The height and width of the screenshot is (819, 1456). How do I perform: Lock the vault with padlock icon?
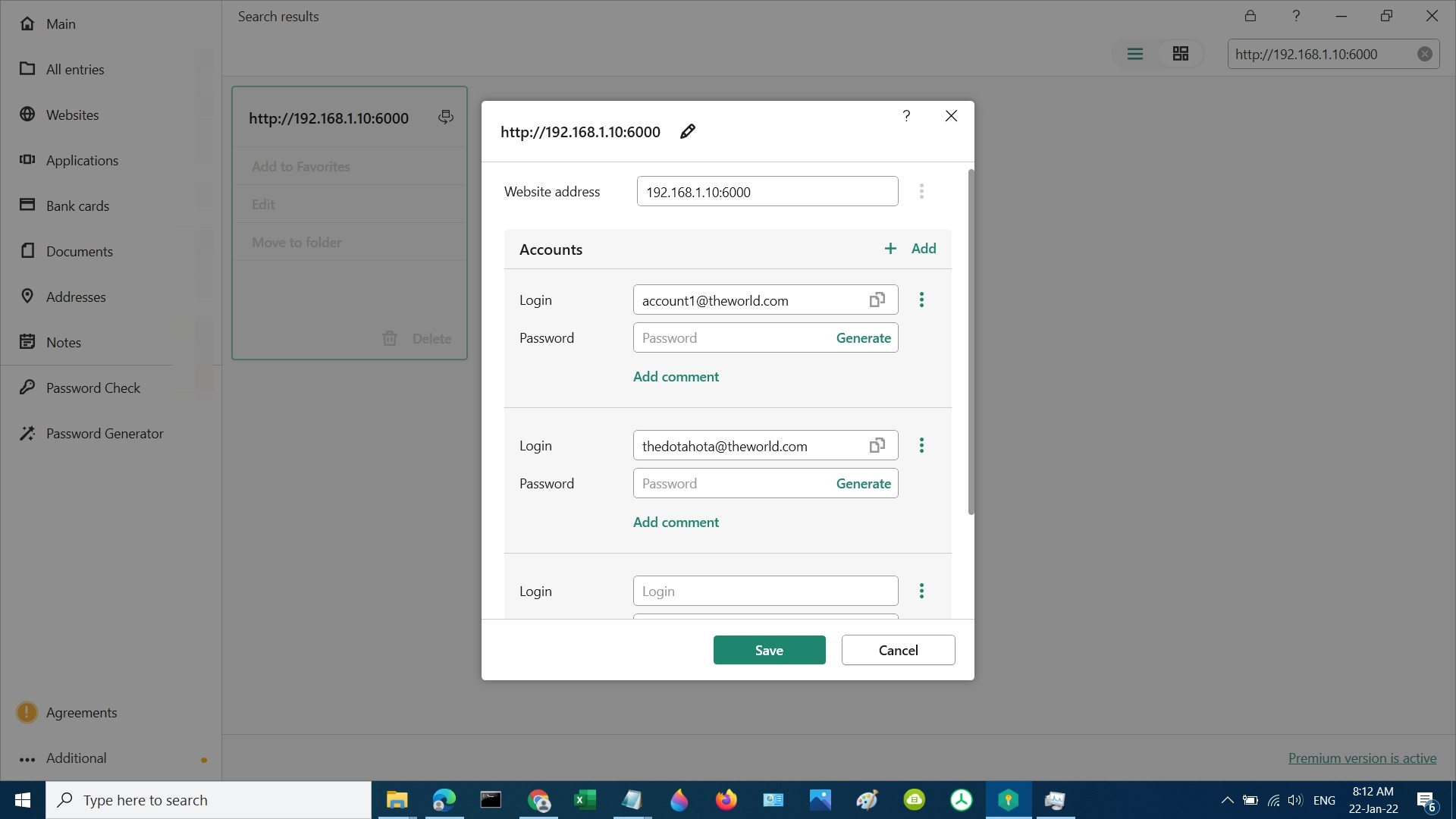tap(1250, 15)
